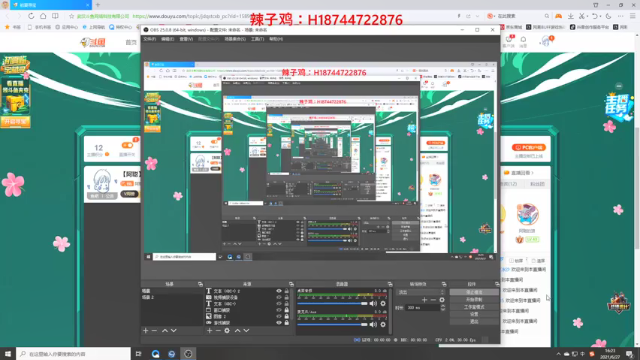
Task: Open new browser tab with plus button
Action: [98, 5]
